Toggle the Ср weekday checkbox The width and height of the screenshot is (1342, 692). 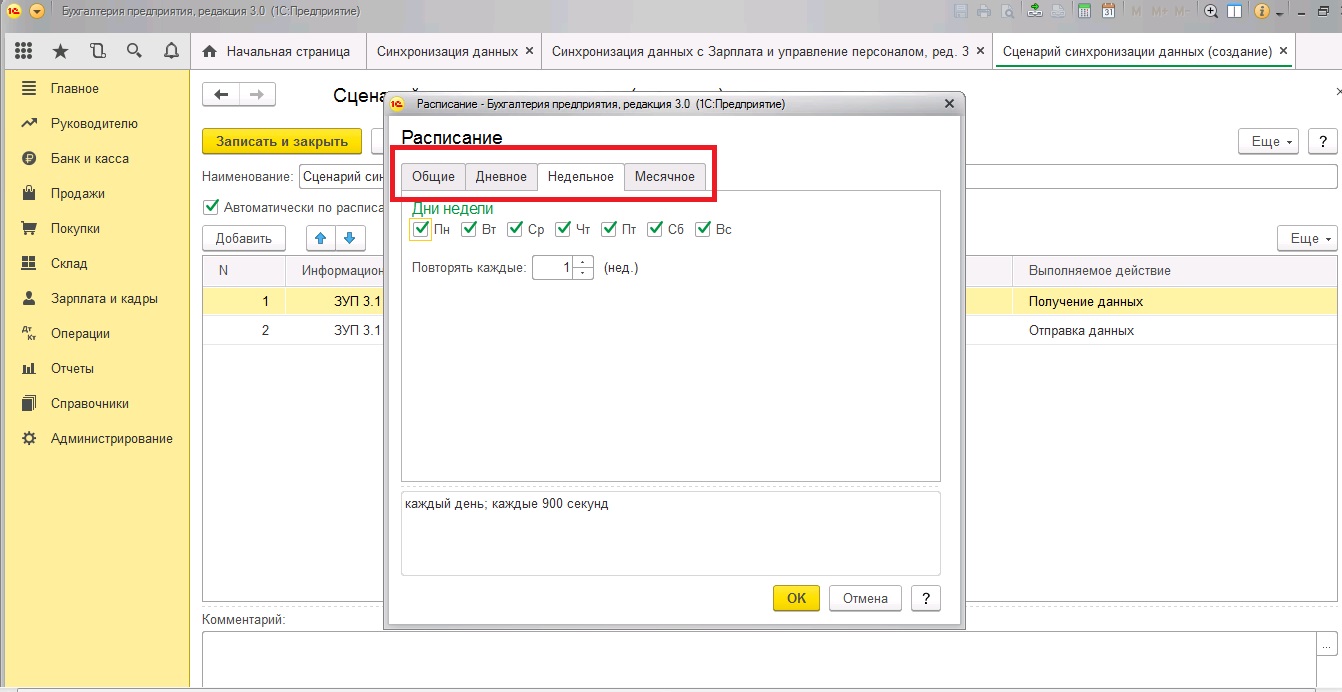[516, 229]
